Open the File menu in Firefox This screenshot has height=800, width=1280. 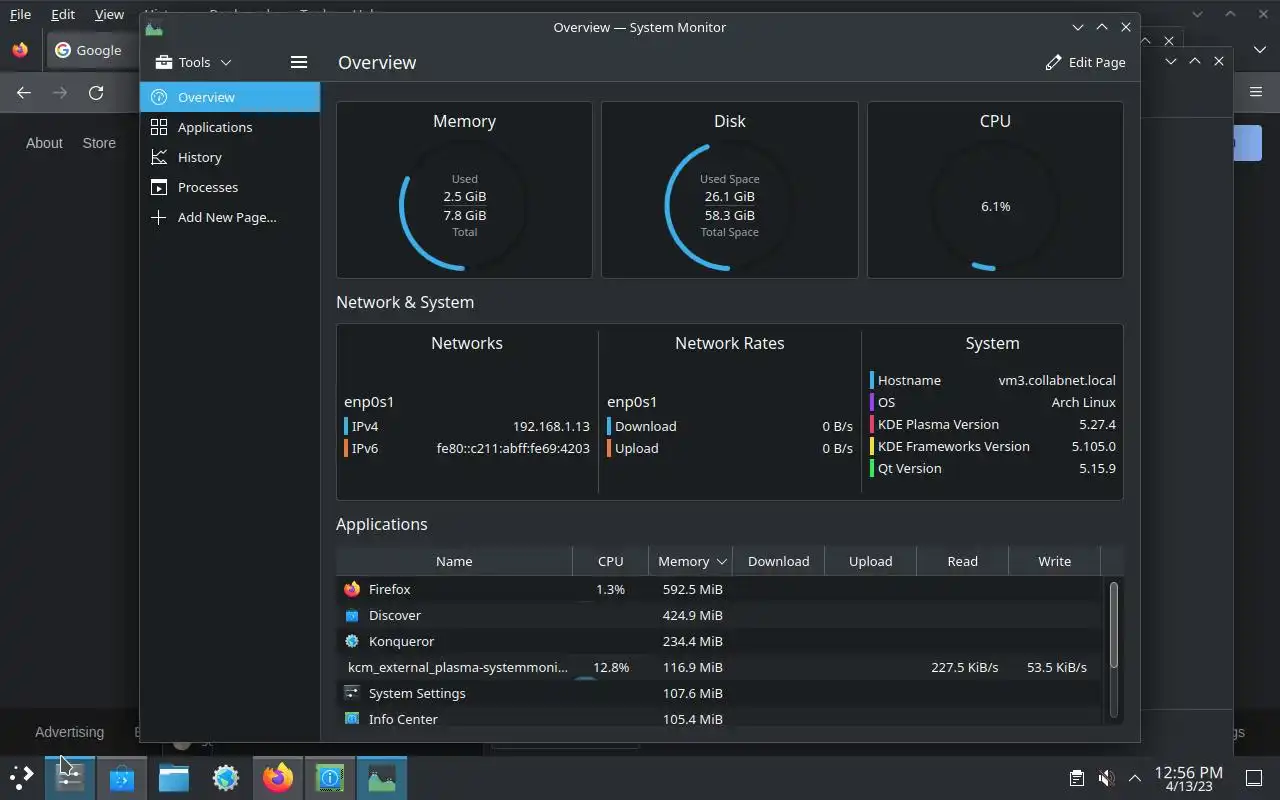(x=20, y=15)
